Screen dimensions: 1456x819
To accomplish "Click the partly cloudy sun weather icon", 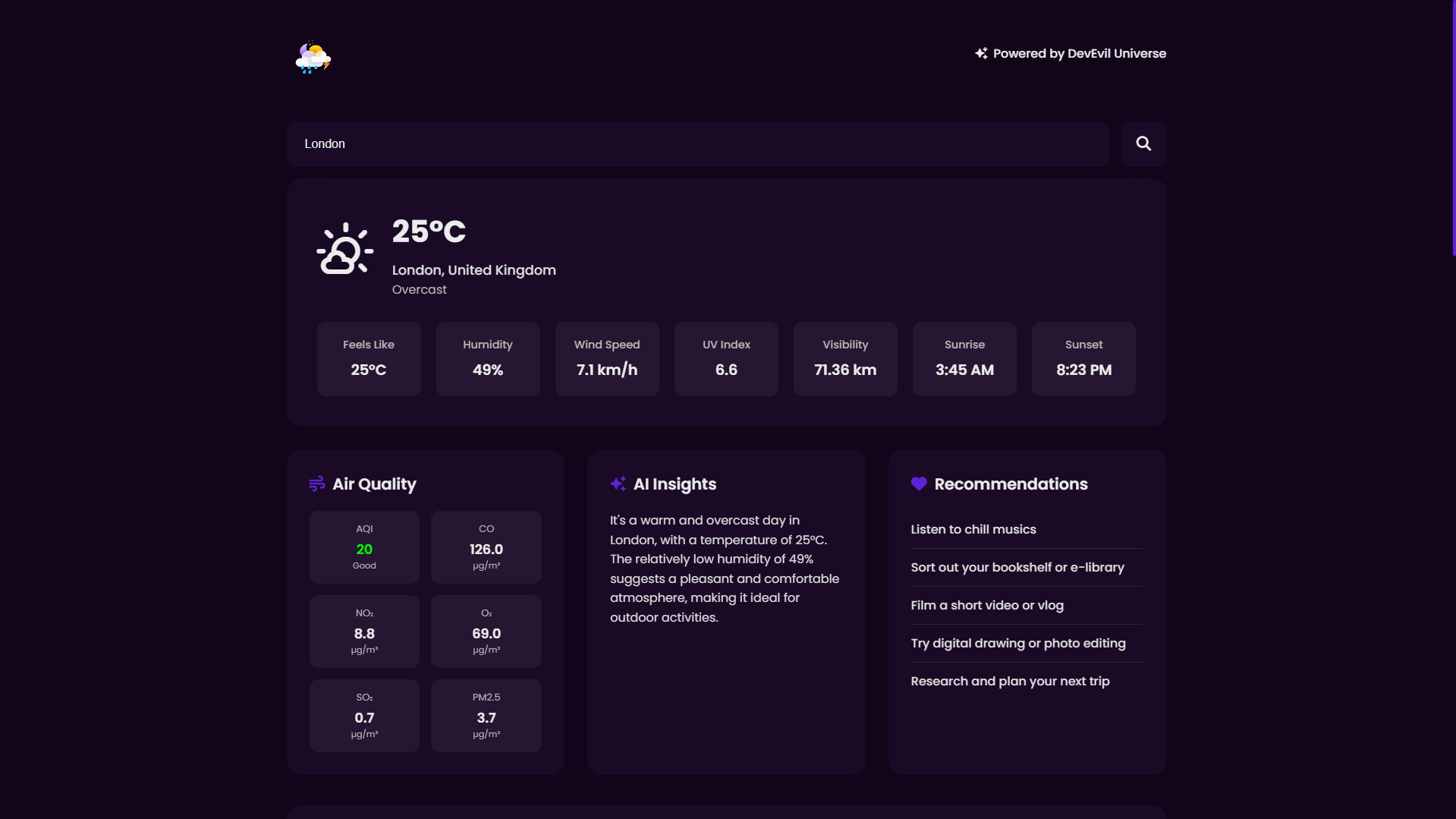I will [345, 250].
